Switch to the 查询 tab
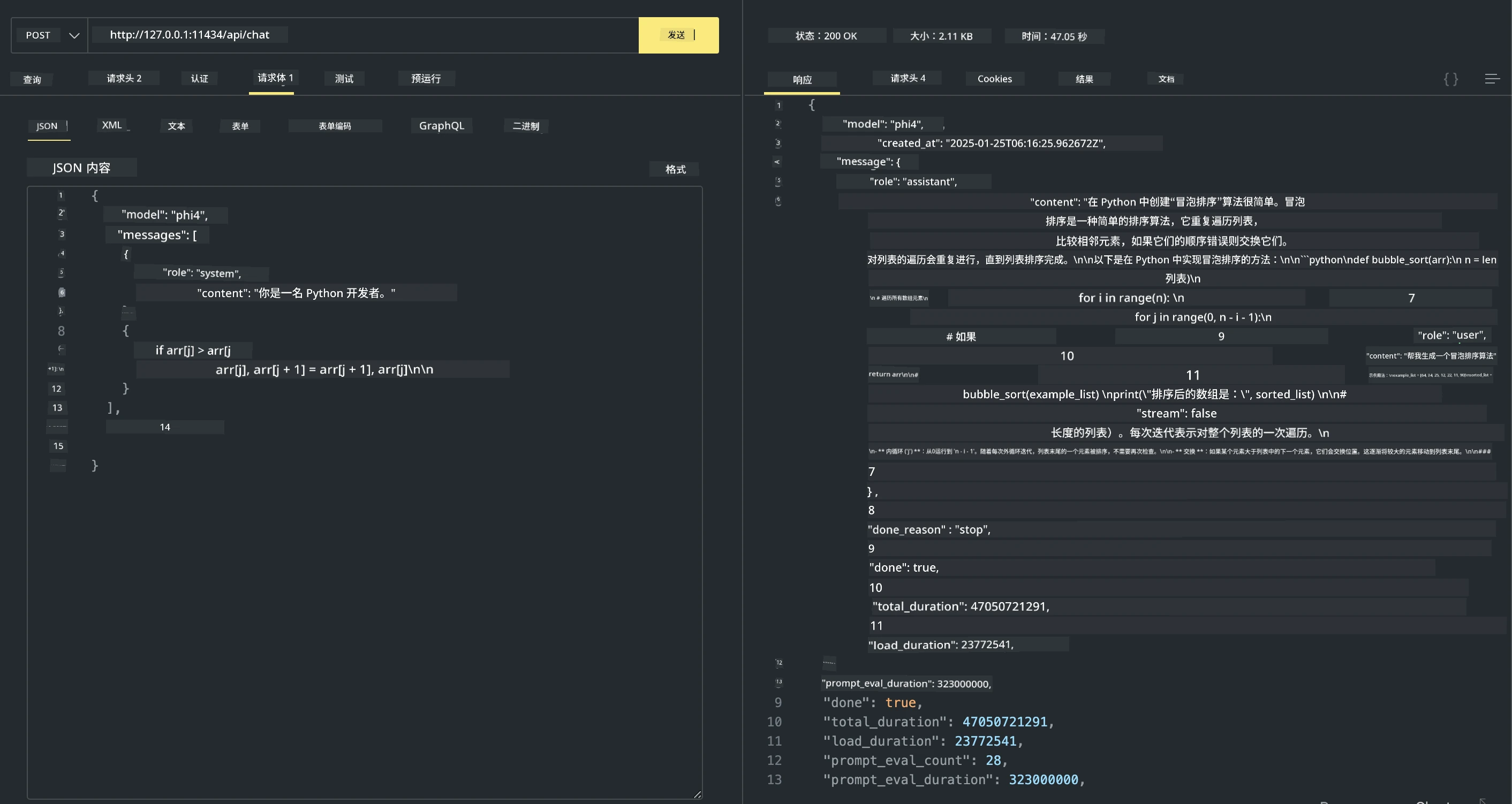This screenshot has width=1512, height=804. coord(32,79)
